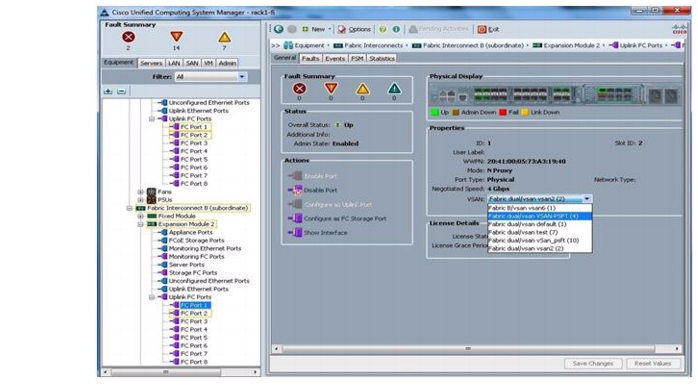The width and height of the screenshot is (698, 386).
Task: Collapse the upper Uplink FC Ports node
Action: (152, 119)
